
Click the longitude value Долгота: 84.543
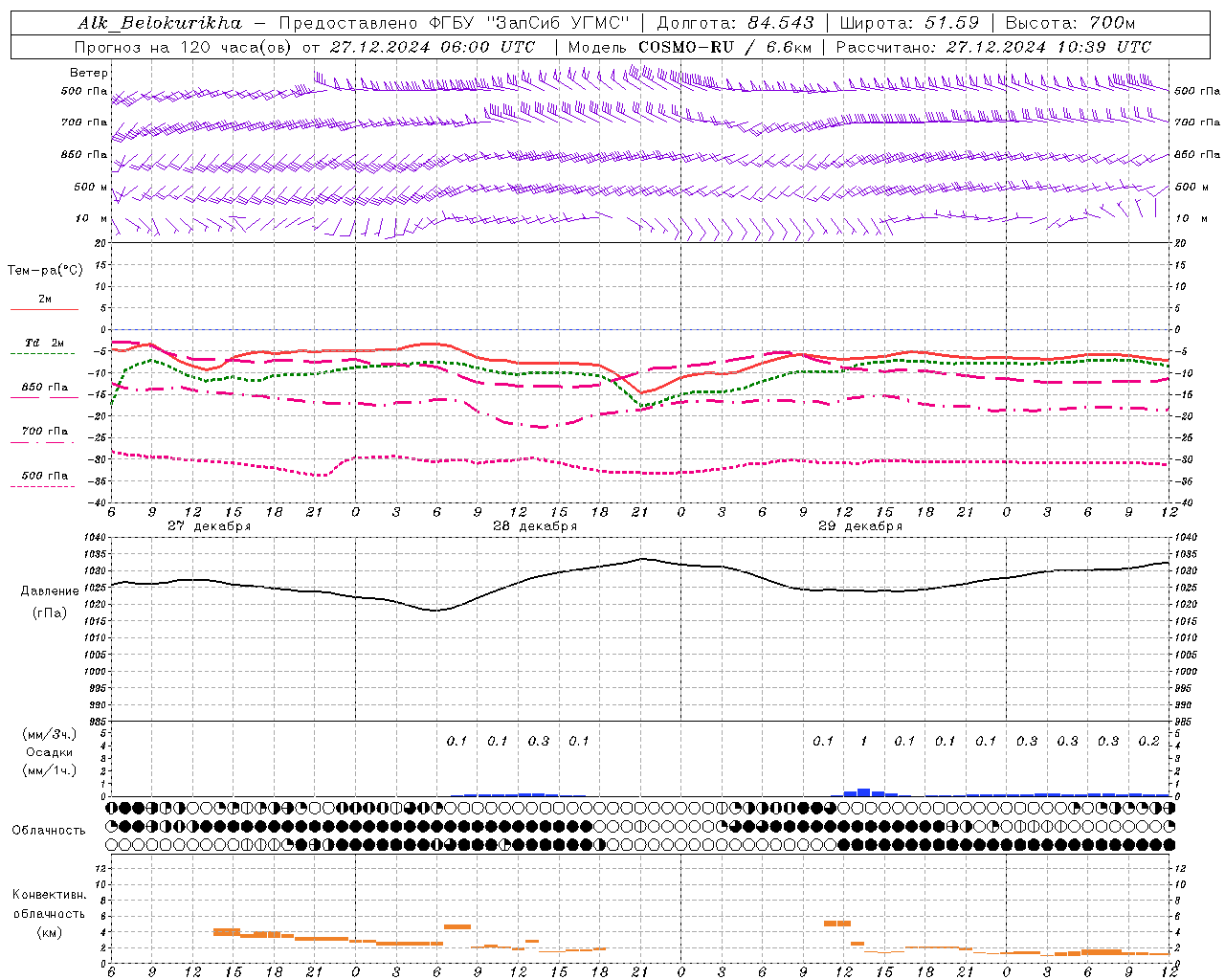tap(735, 23)
